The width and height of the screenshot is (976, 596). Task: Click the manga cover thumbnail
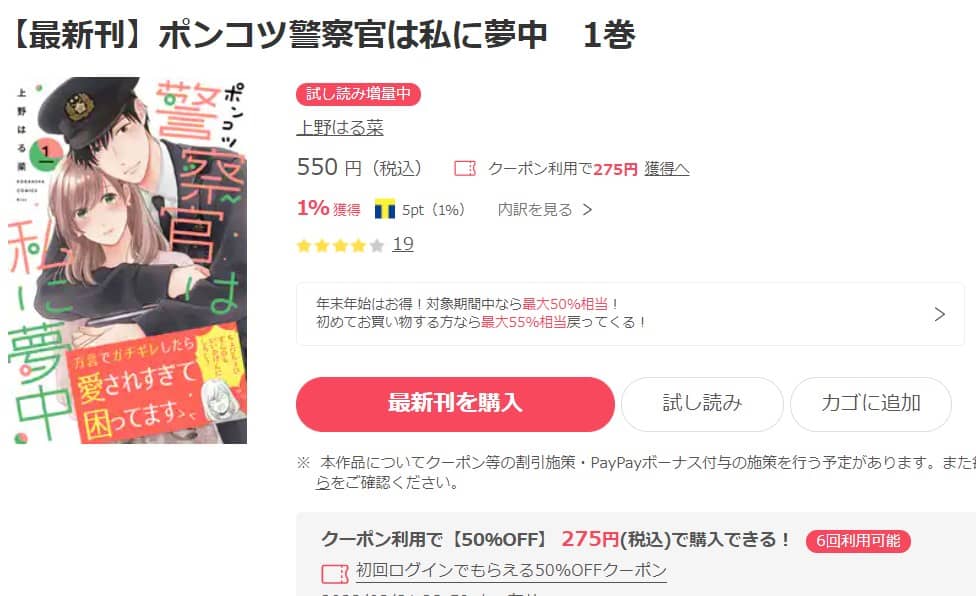(x=128, y=260)
